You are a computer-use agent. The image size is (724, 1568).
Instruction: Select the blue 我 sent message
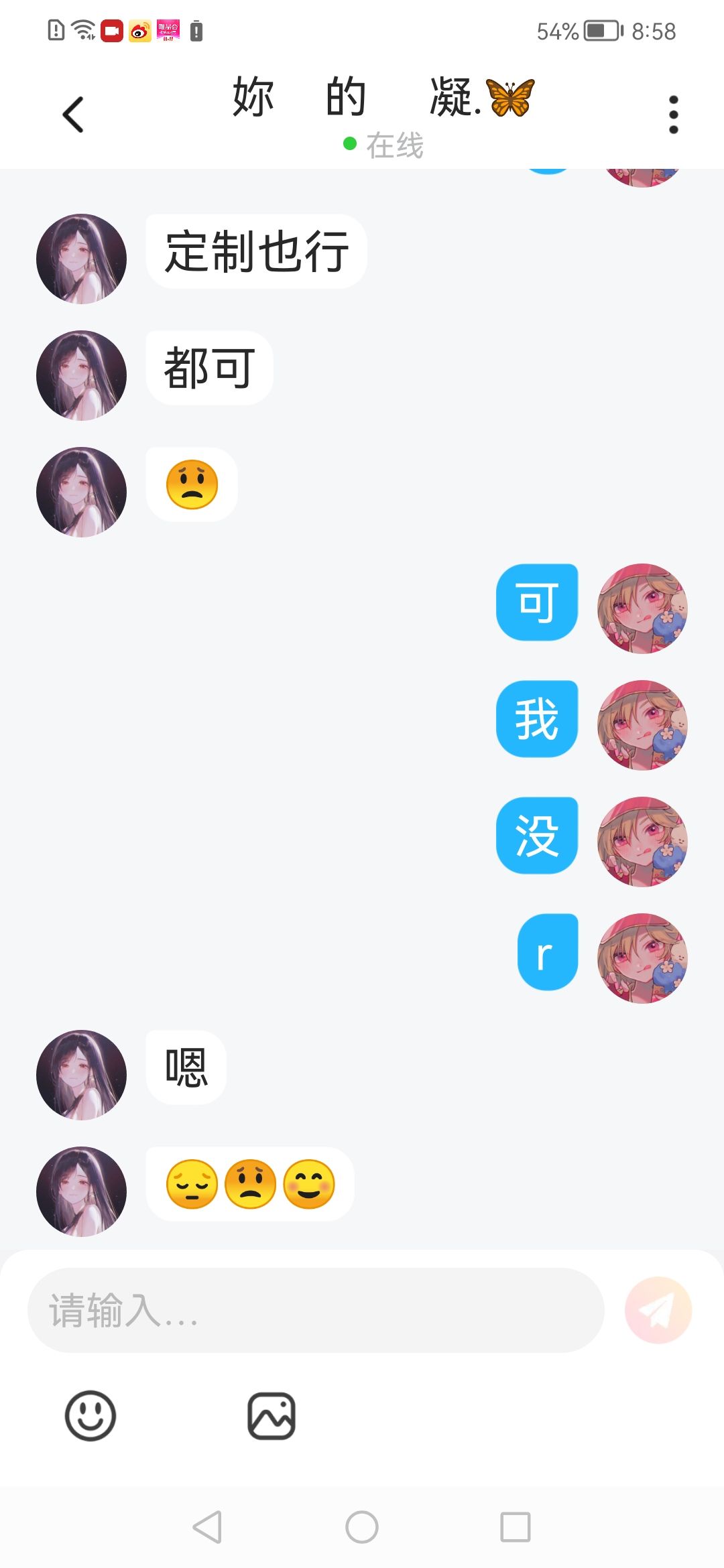click(537, 718)
